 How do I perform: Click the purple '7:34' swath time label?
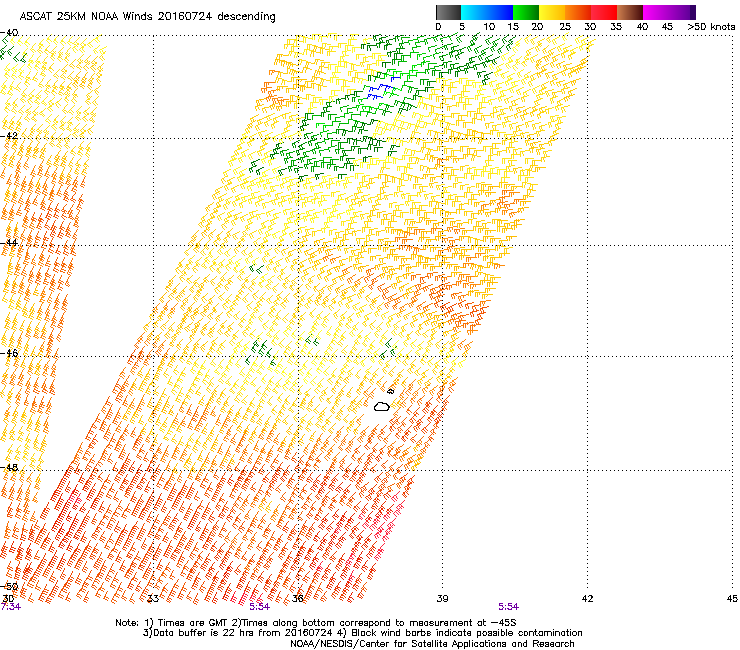[x=11, y=607]
